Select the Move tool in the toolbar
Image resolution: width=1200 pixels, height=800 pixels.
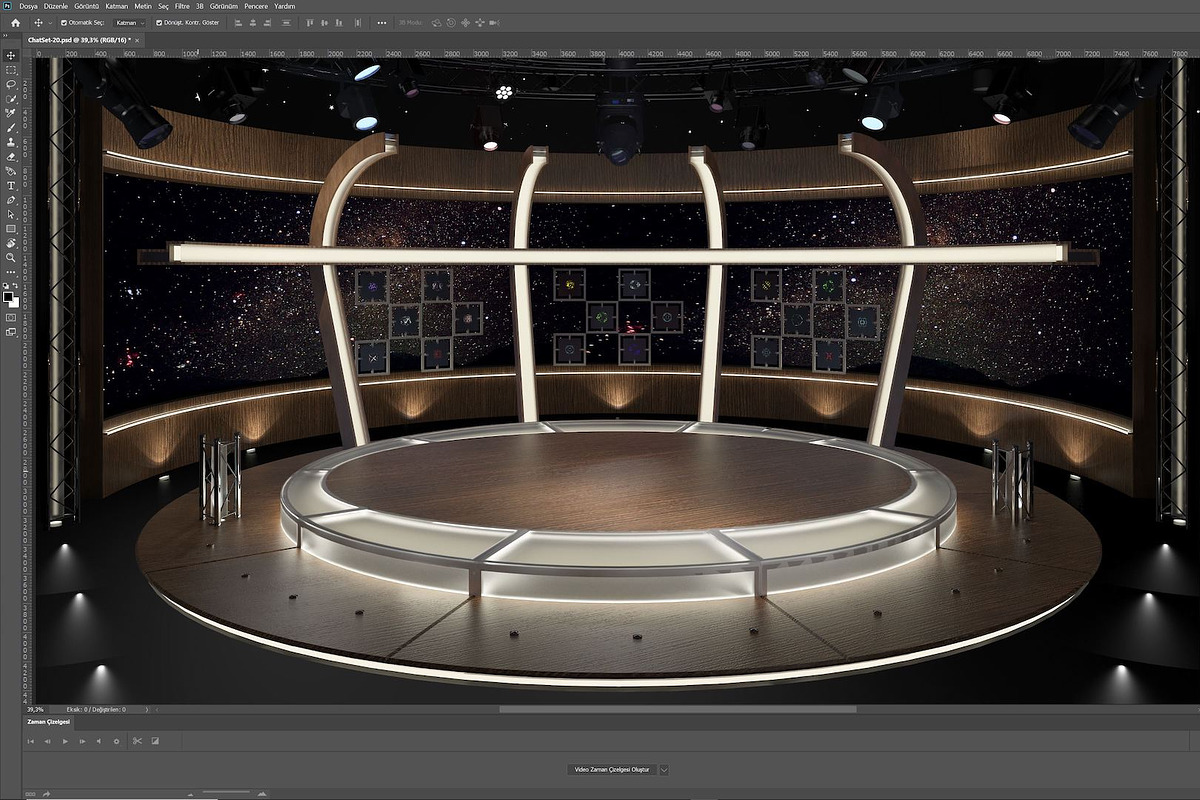(x=11, y=56)
